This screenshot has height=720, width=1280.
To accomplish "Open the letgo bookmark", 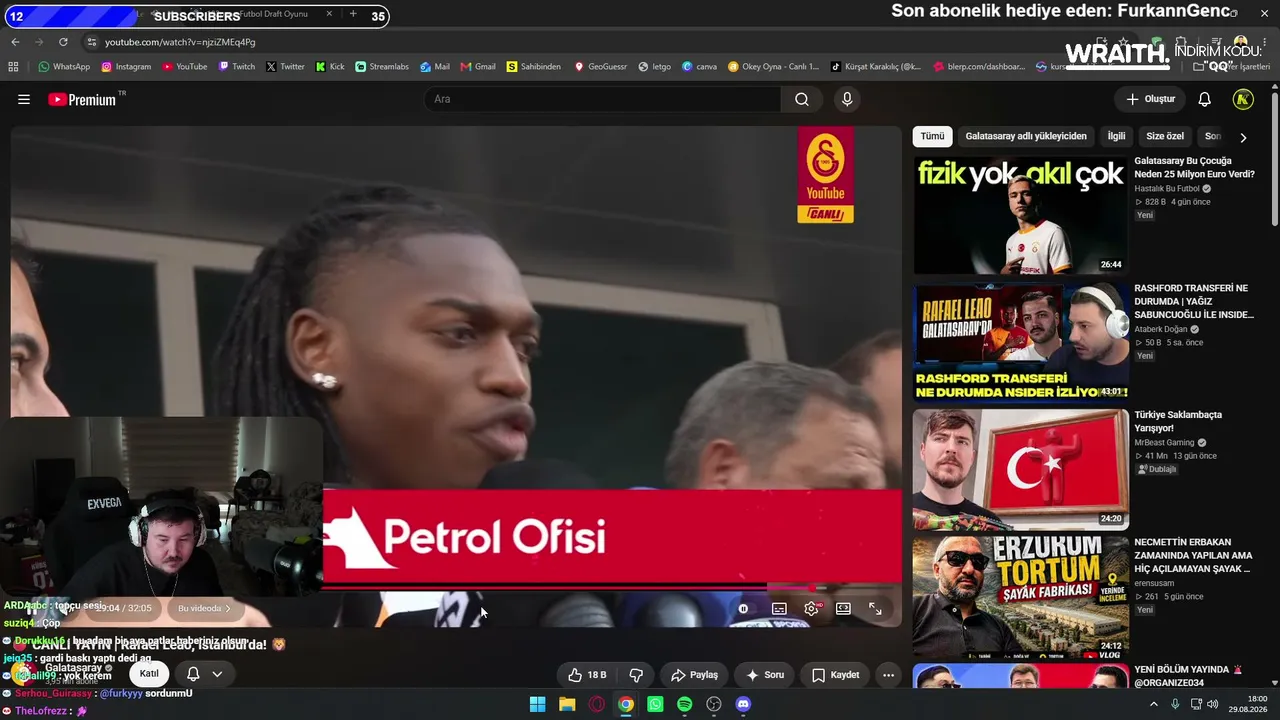I will [655, 67].
